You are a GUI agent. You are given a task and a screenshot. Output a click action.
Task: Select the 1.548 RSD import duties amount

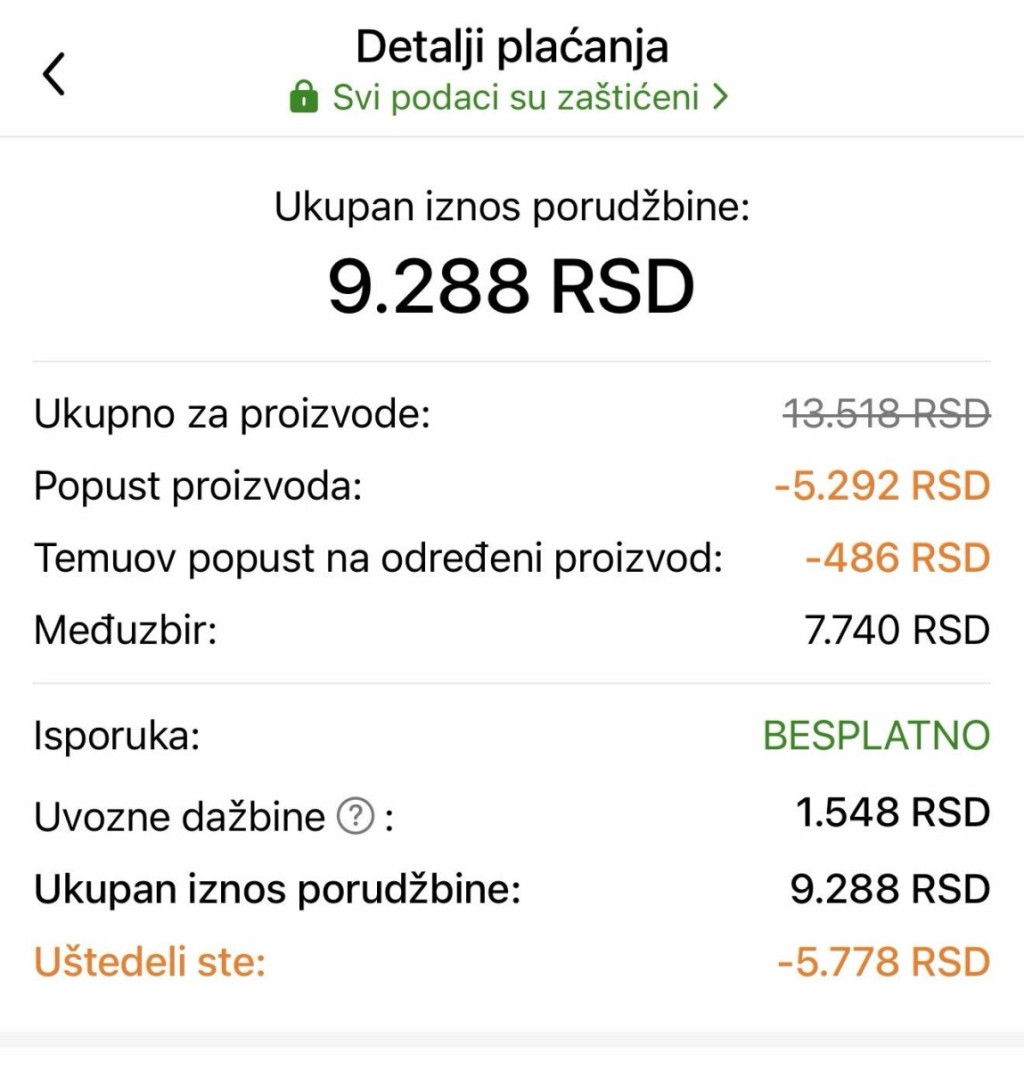(x=893, y=812)
